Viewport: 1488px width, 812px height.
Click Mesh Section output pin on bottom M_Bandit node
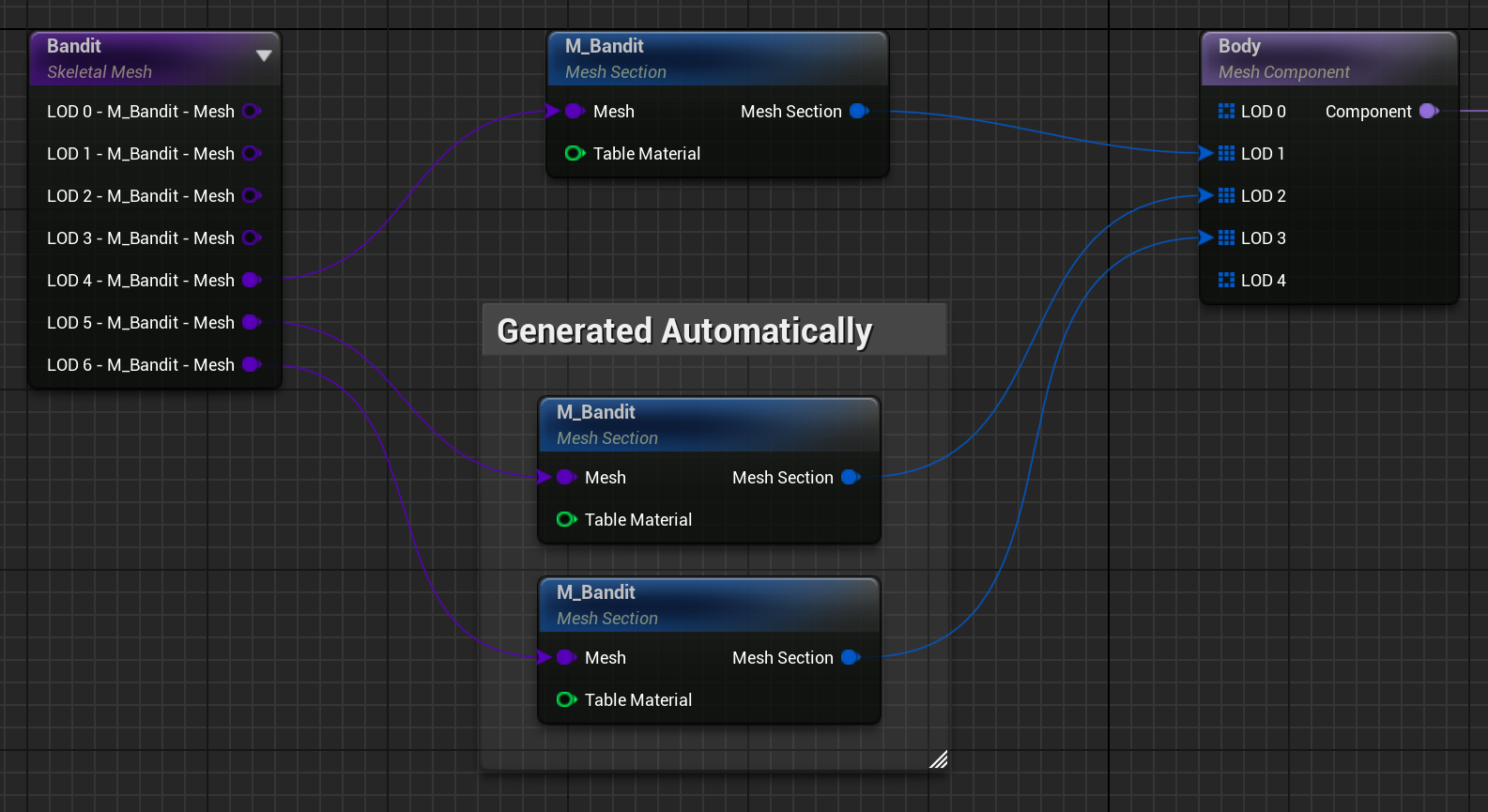point(851,657)
